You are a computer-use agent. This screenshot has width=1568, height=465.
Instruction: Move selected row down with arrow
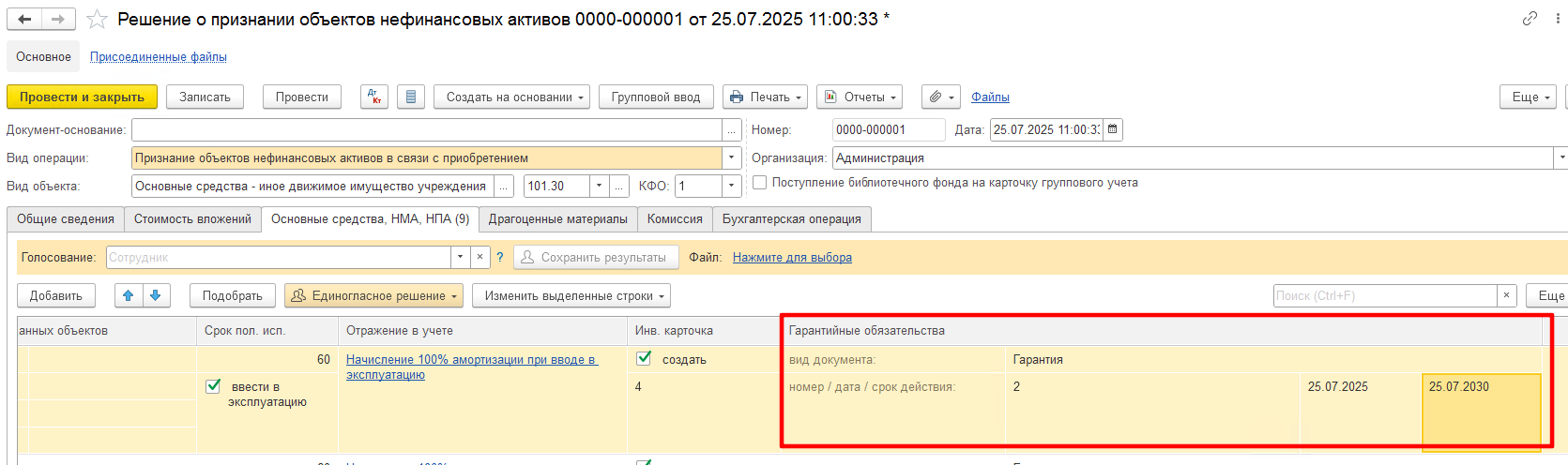[156, 295]
